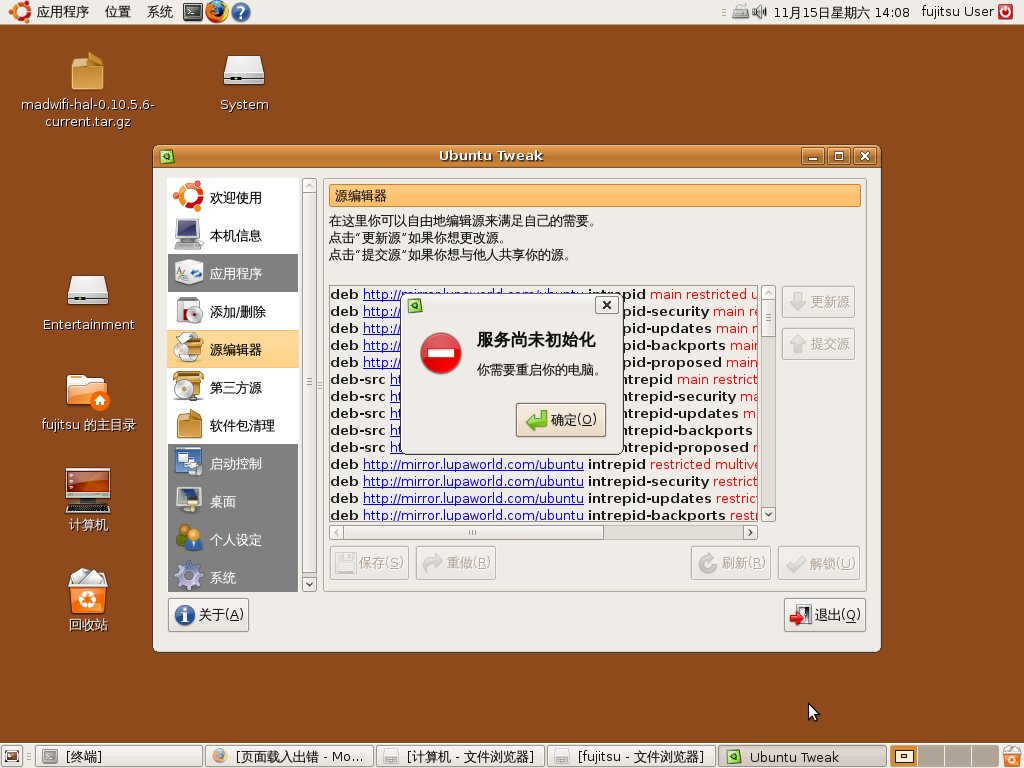Click the 源编辑器 header bar

pyautogui.click(x=594, y=196)
